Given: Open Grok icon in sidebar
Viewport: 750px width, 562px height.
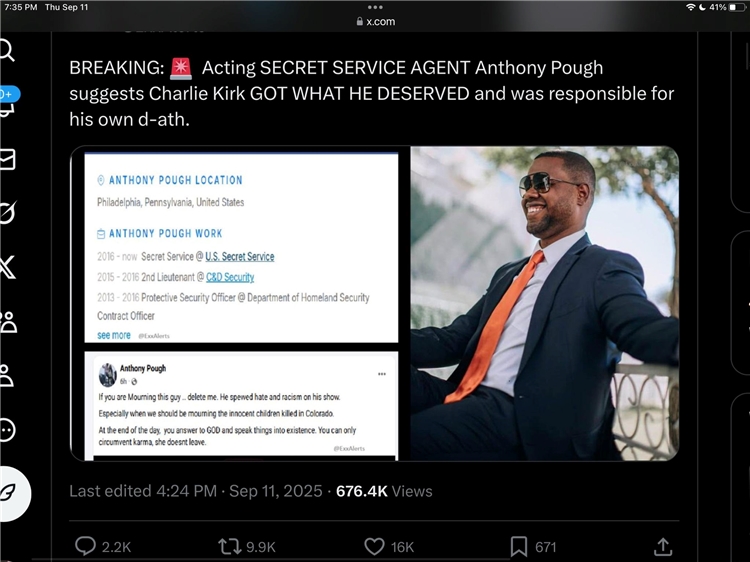Looking at the screenshot, I should (7, 212).
